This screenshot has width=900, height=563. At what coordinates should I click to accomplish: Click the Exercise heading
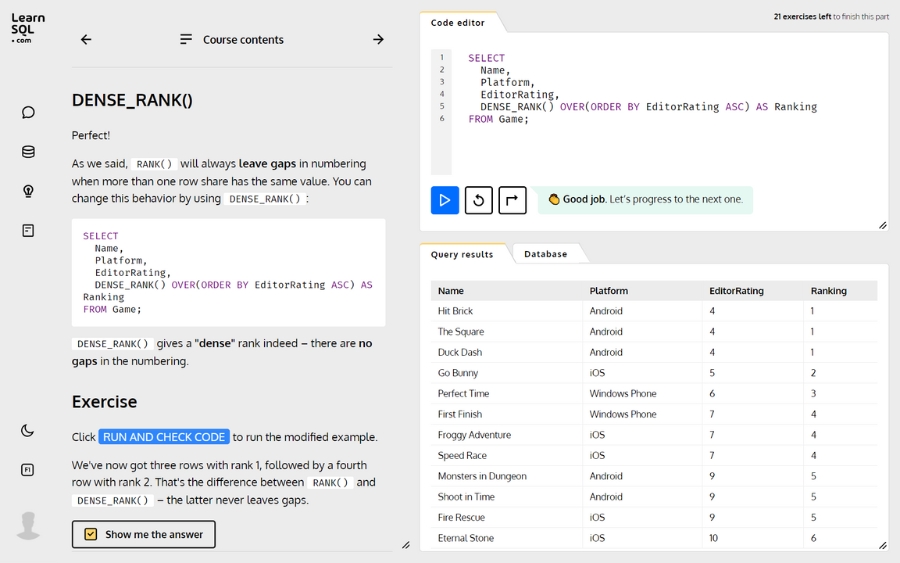coord(104,402)
